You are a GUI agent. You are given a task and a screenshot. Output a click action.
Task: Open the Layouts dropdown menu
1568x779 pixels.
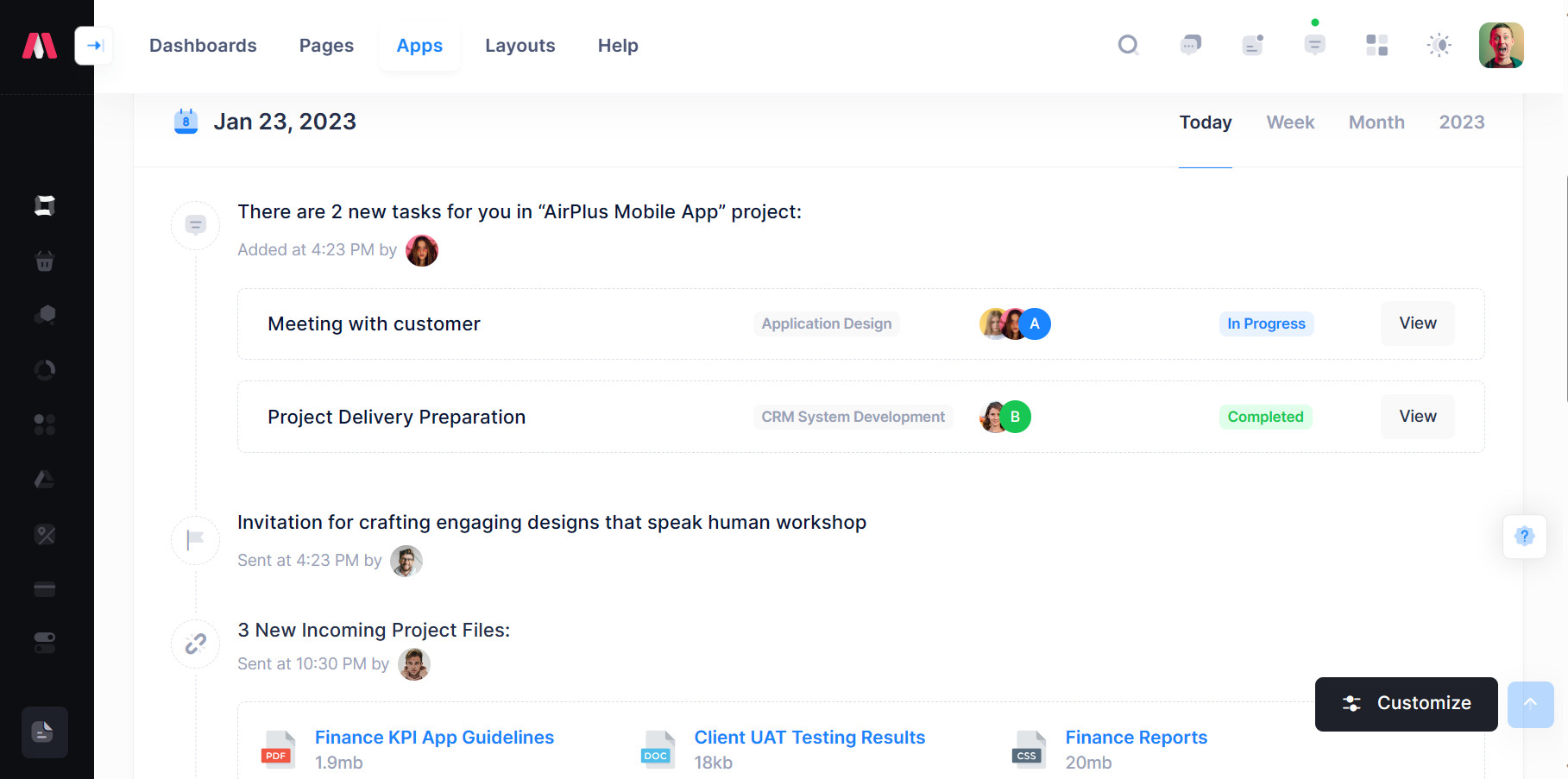520,46
